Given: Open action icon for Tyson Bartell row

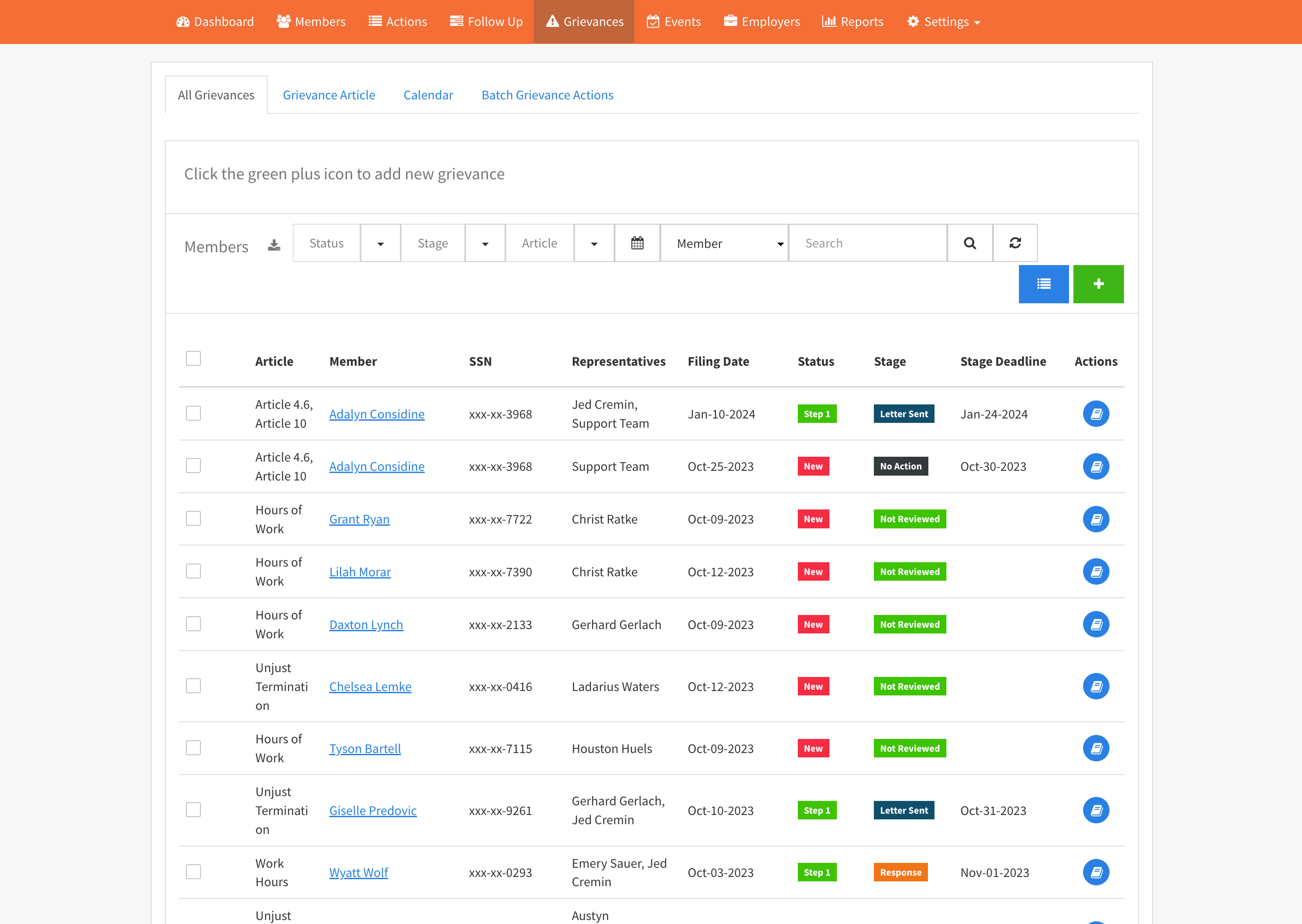Looking at the screenshot, I should 1096,748.
